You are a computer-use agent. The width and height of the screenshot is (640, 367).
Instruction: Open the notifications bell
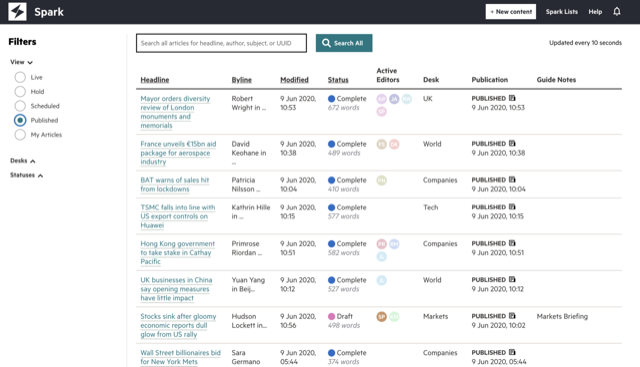(617, 11)
